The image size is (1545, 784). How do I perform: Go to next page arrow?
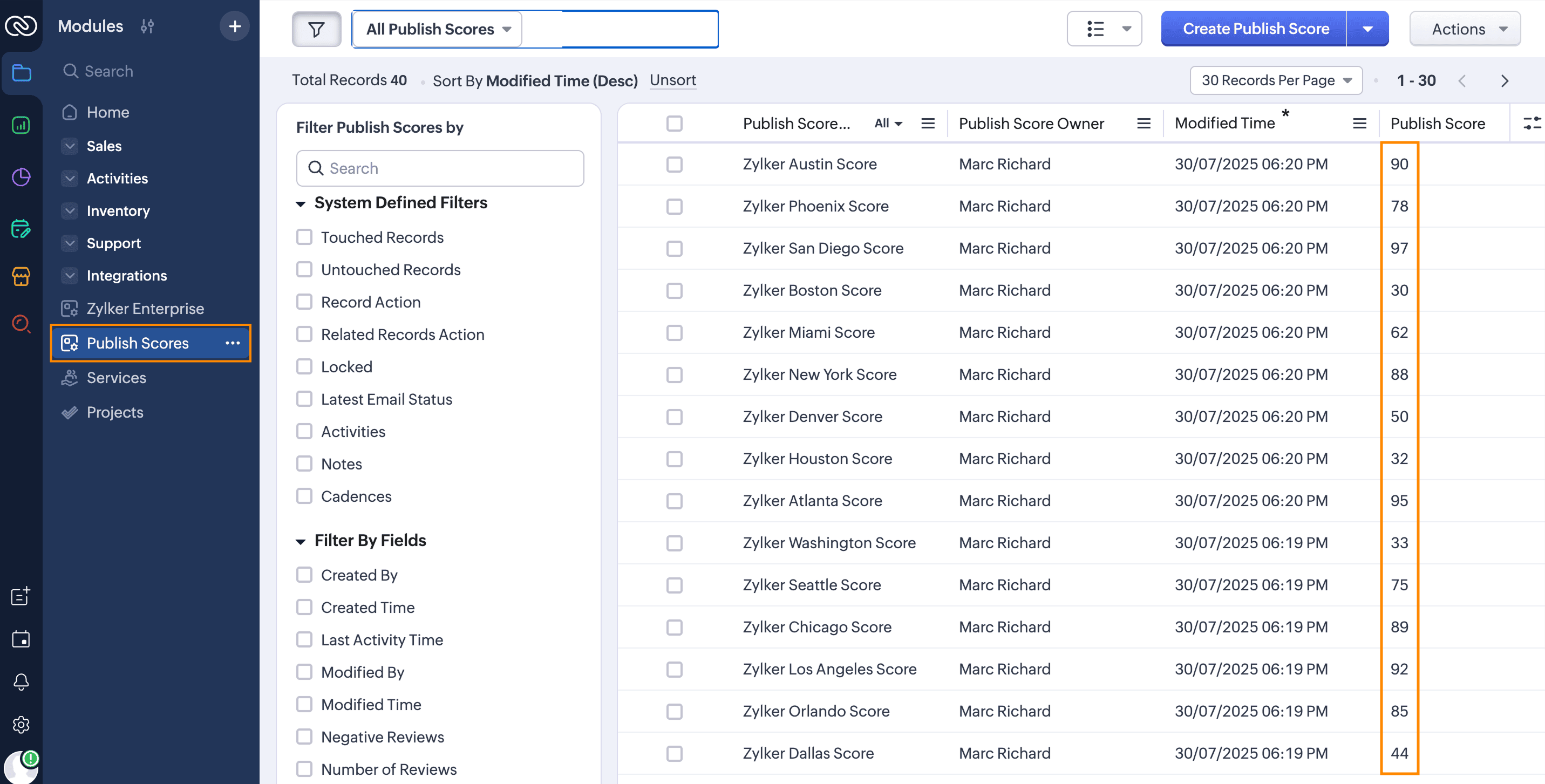[x=1504, y=81]
